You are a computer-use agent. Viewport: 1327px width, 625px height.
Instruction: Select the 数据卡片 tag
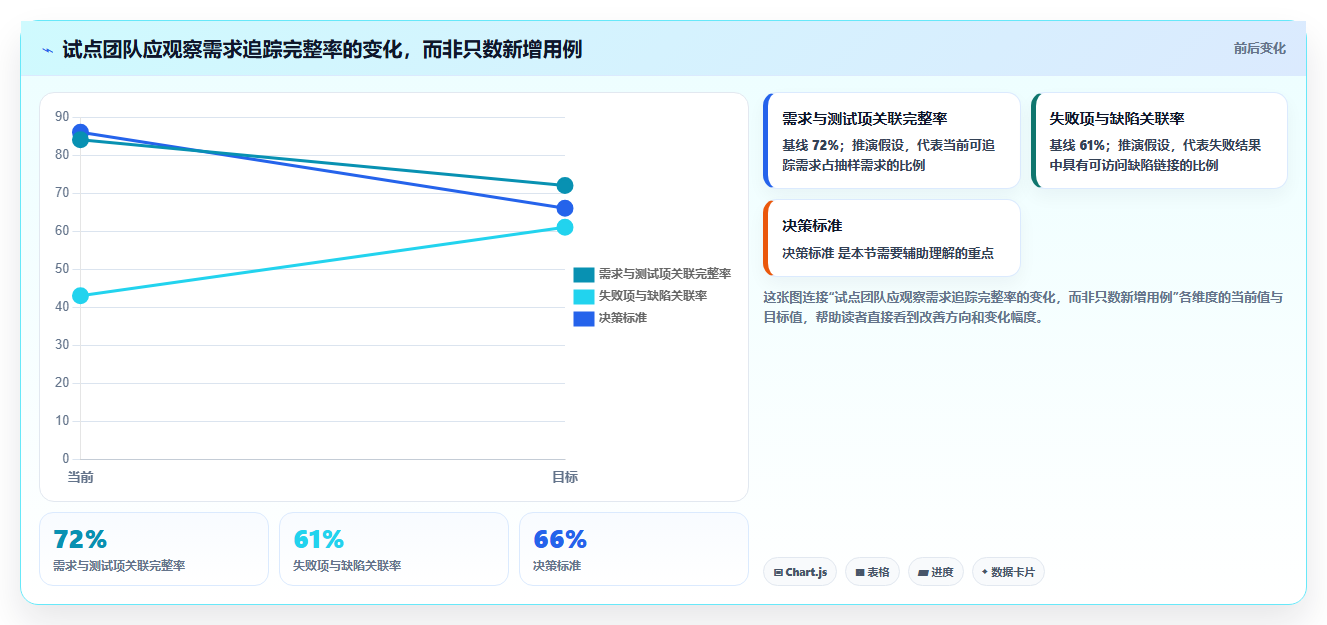click(1008, 572)
